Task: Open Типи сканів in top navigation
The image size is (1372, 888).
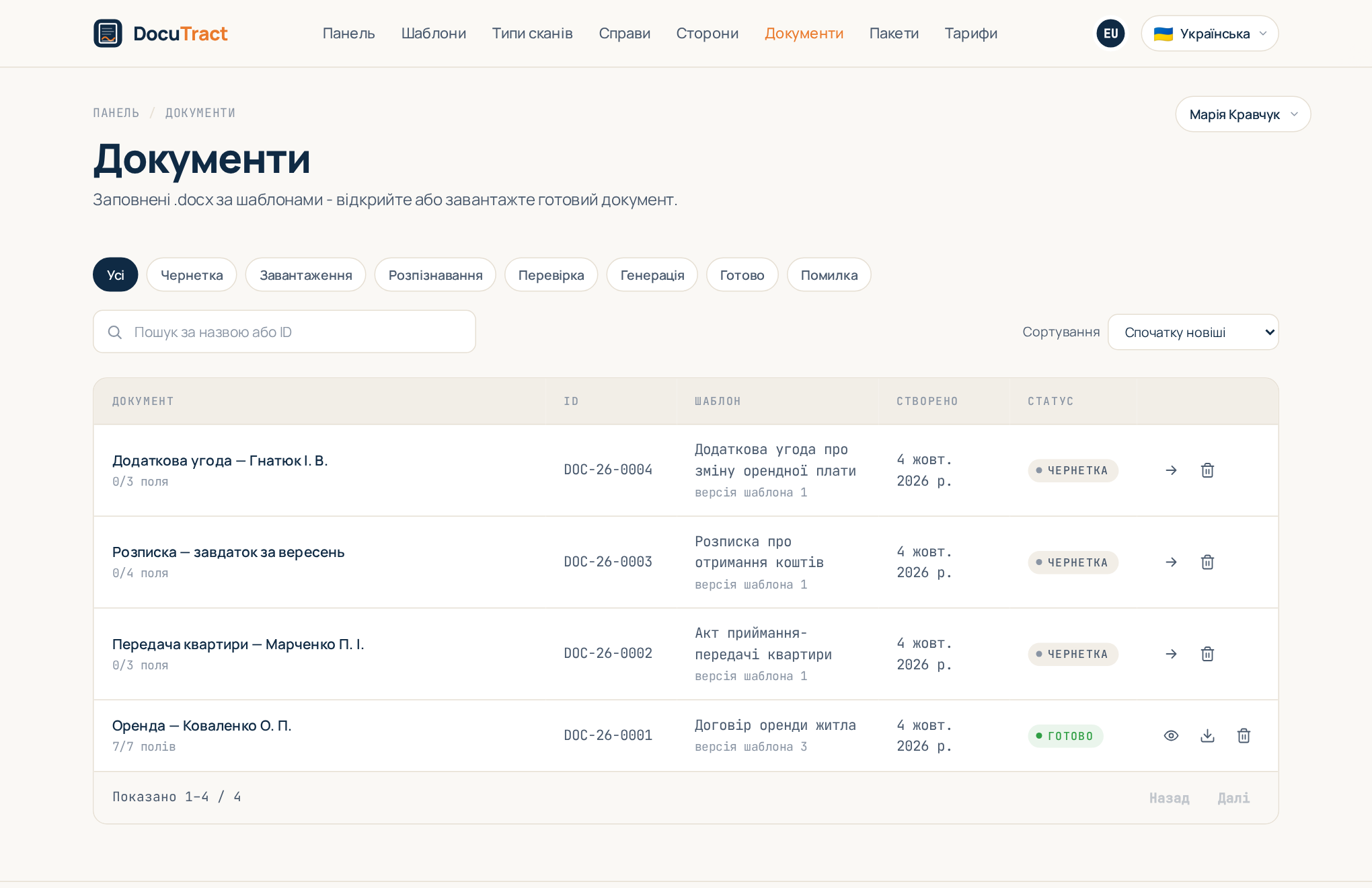Action: click(533, 33)
